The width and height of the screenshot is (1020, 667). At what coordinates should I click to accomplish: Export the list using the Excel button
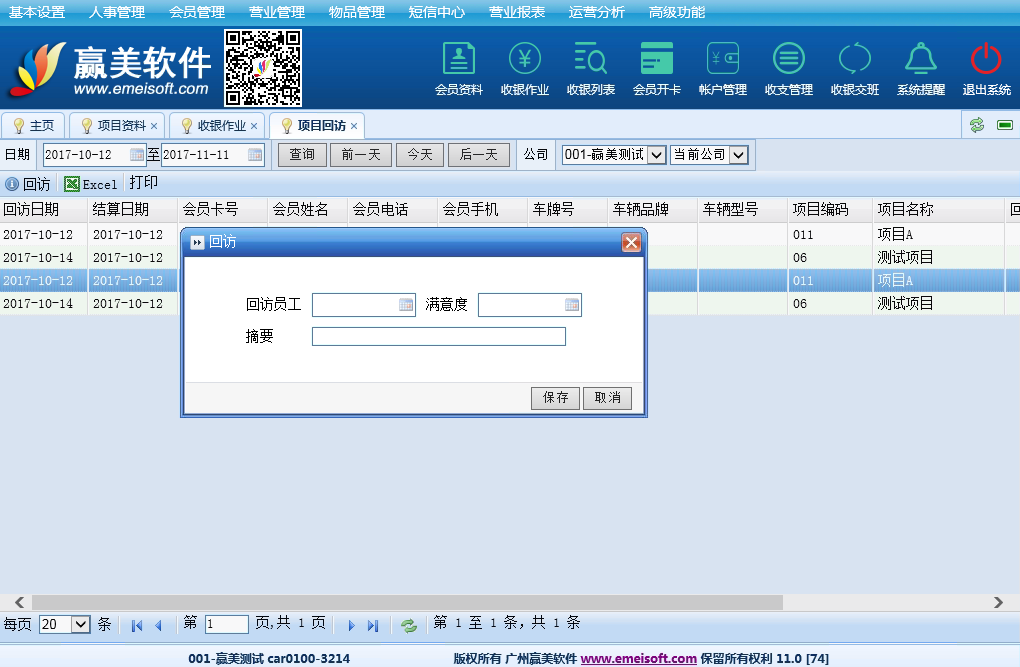pyautogui.click(x=91, y=184)
